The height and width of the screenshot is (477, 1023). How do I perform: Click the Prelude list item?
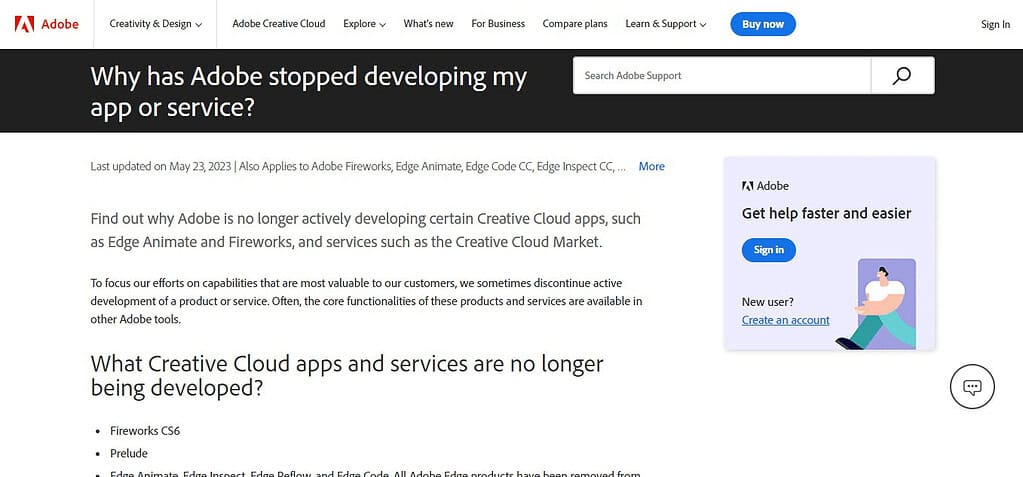pos(129,453)
